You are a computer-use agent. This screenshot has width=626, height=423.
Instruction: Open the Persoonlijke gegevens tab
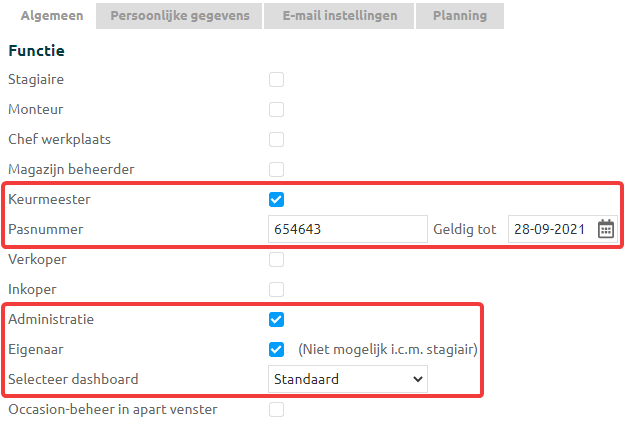[180, 15]
